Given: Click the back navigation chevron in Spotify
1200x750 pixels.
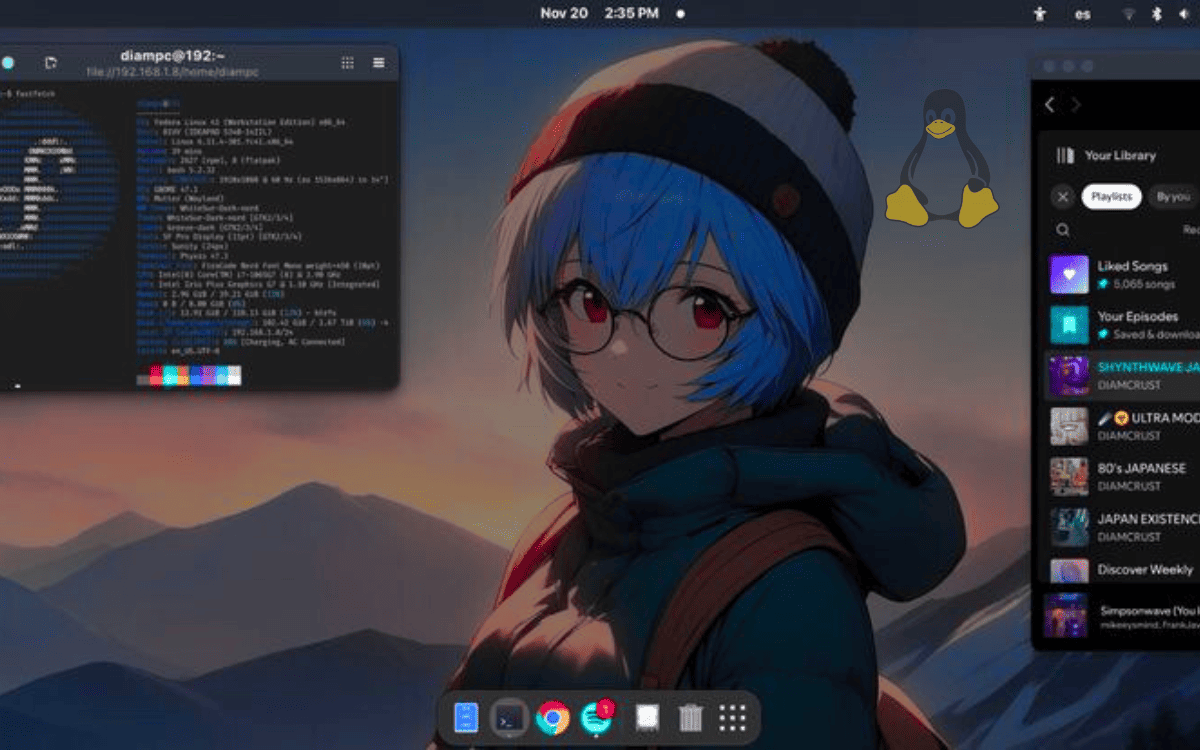Looking at the screenshot, I should (x=1049, y=104).
